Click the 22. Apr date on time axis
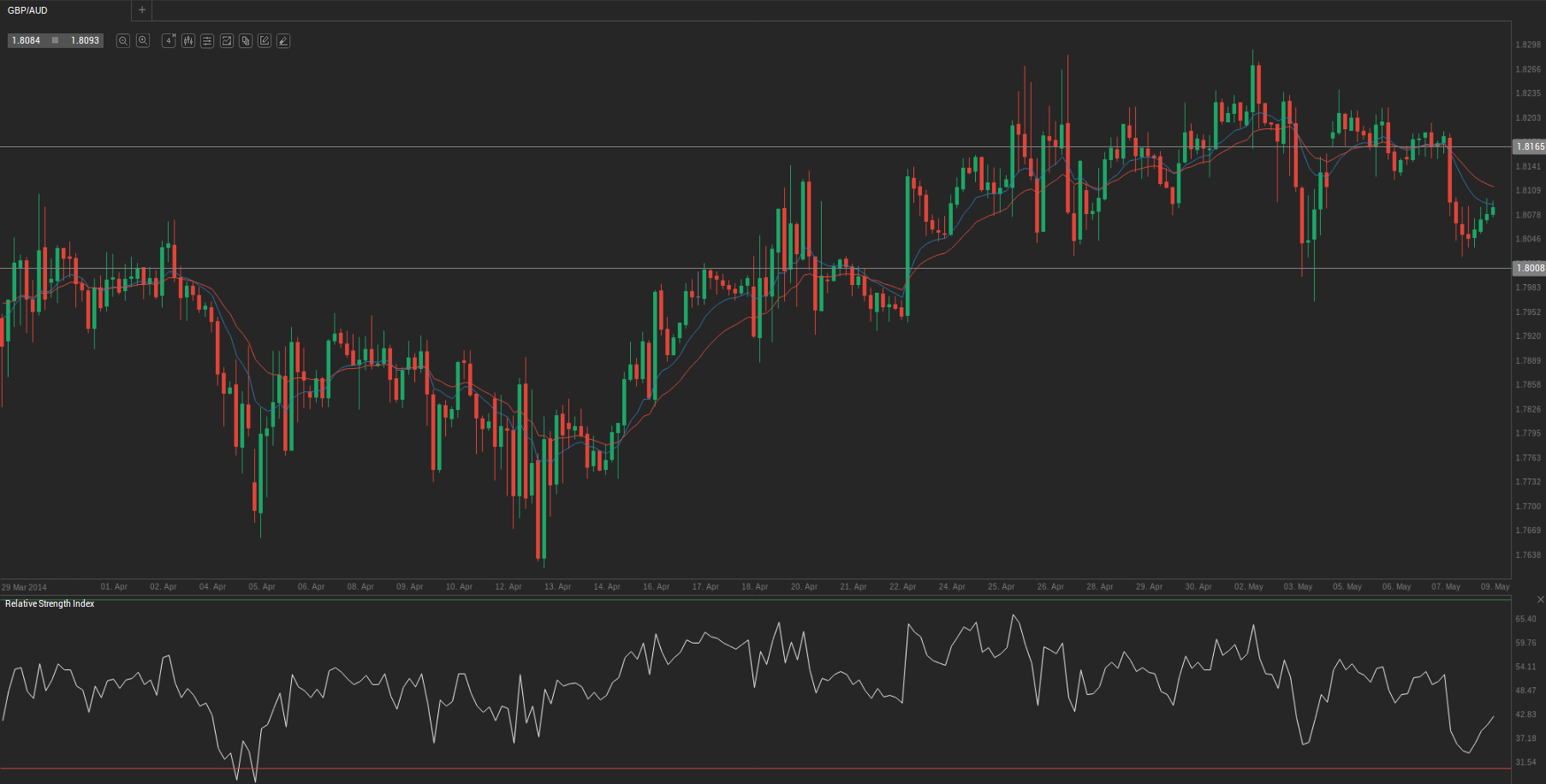 point(902,587)
